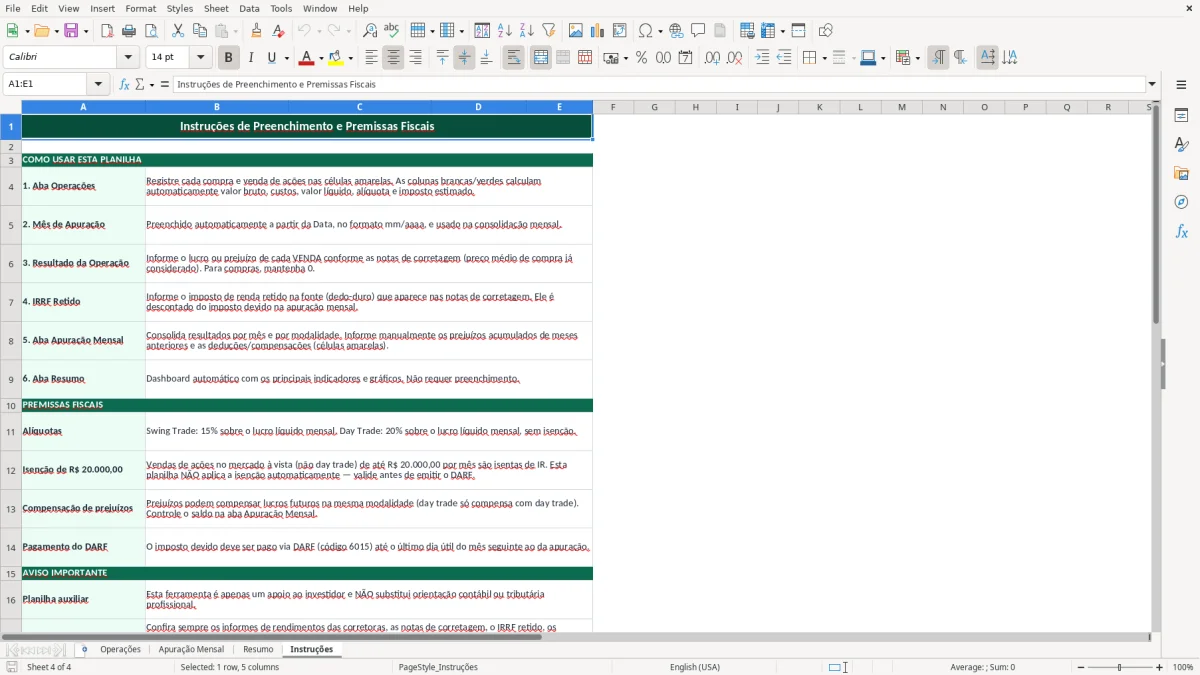Format the cell as date

(685, 58)
